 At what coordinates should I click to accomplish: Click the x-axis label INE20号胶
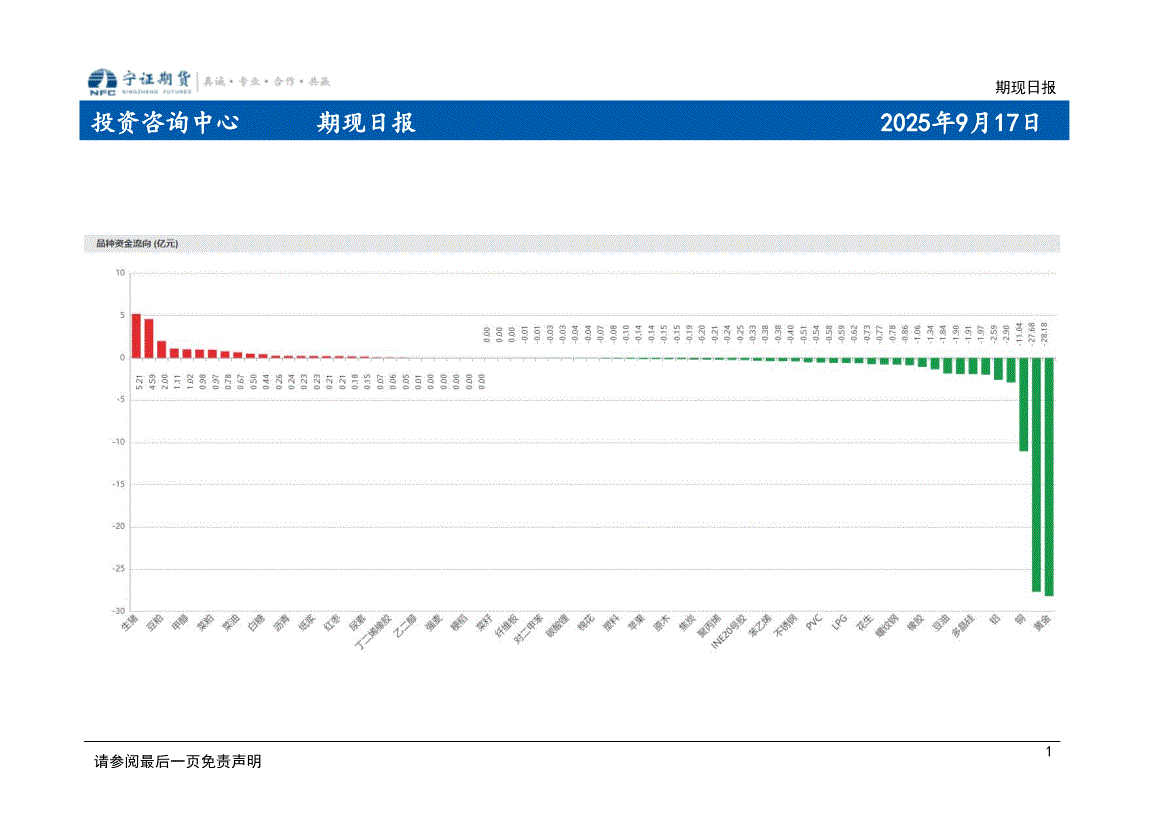point(728,632)
